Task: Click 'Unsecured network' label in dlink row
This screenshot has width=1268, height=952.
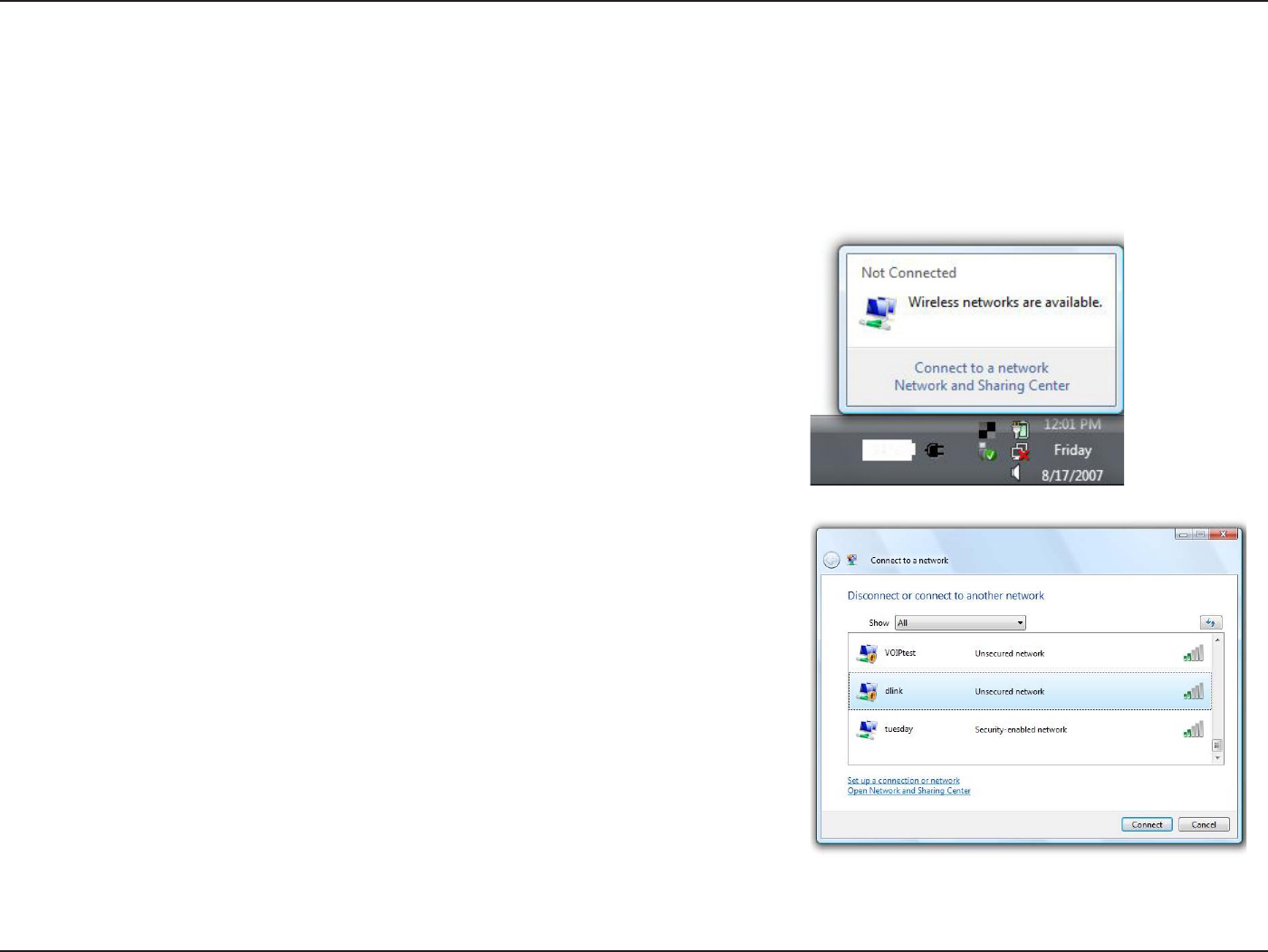Action: click(x=1009, y=692)
